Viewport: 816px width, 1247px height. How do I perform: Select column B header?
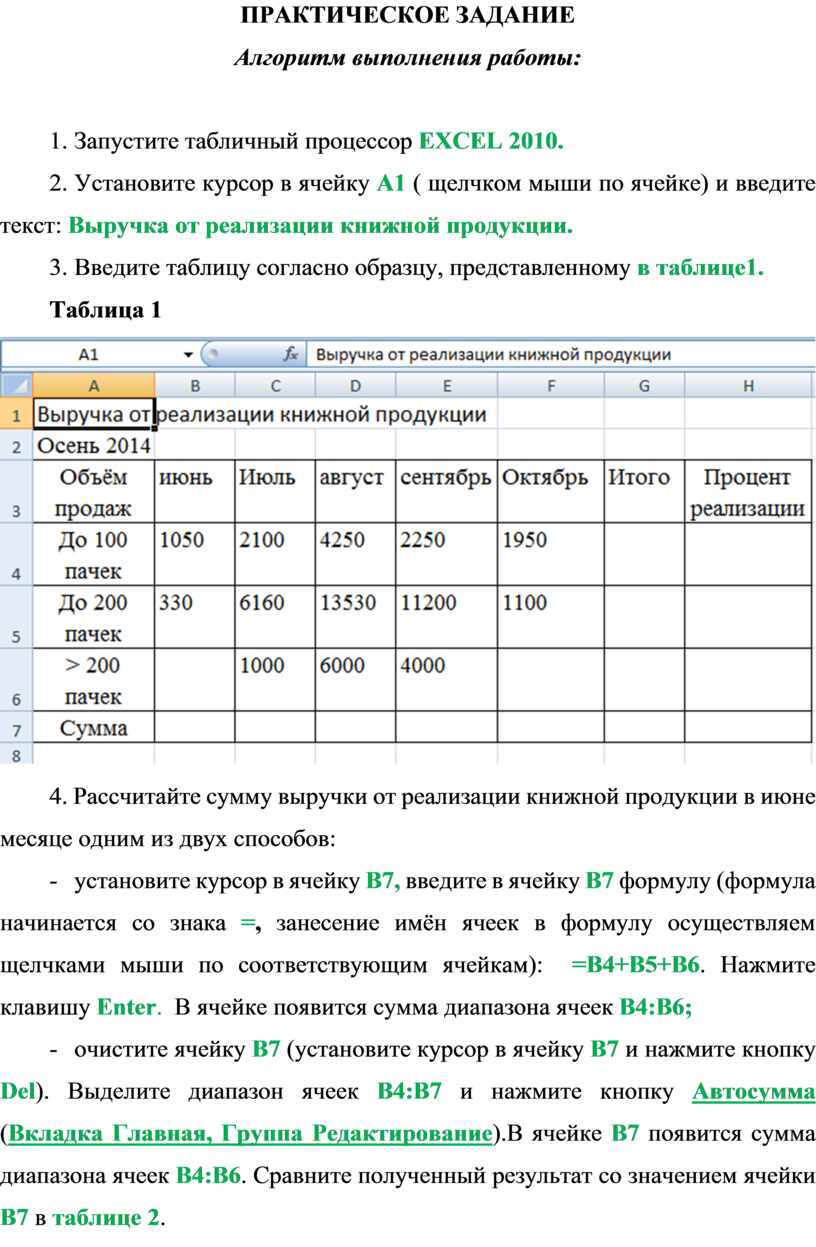195,385
